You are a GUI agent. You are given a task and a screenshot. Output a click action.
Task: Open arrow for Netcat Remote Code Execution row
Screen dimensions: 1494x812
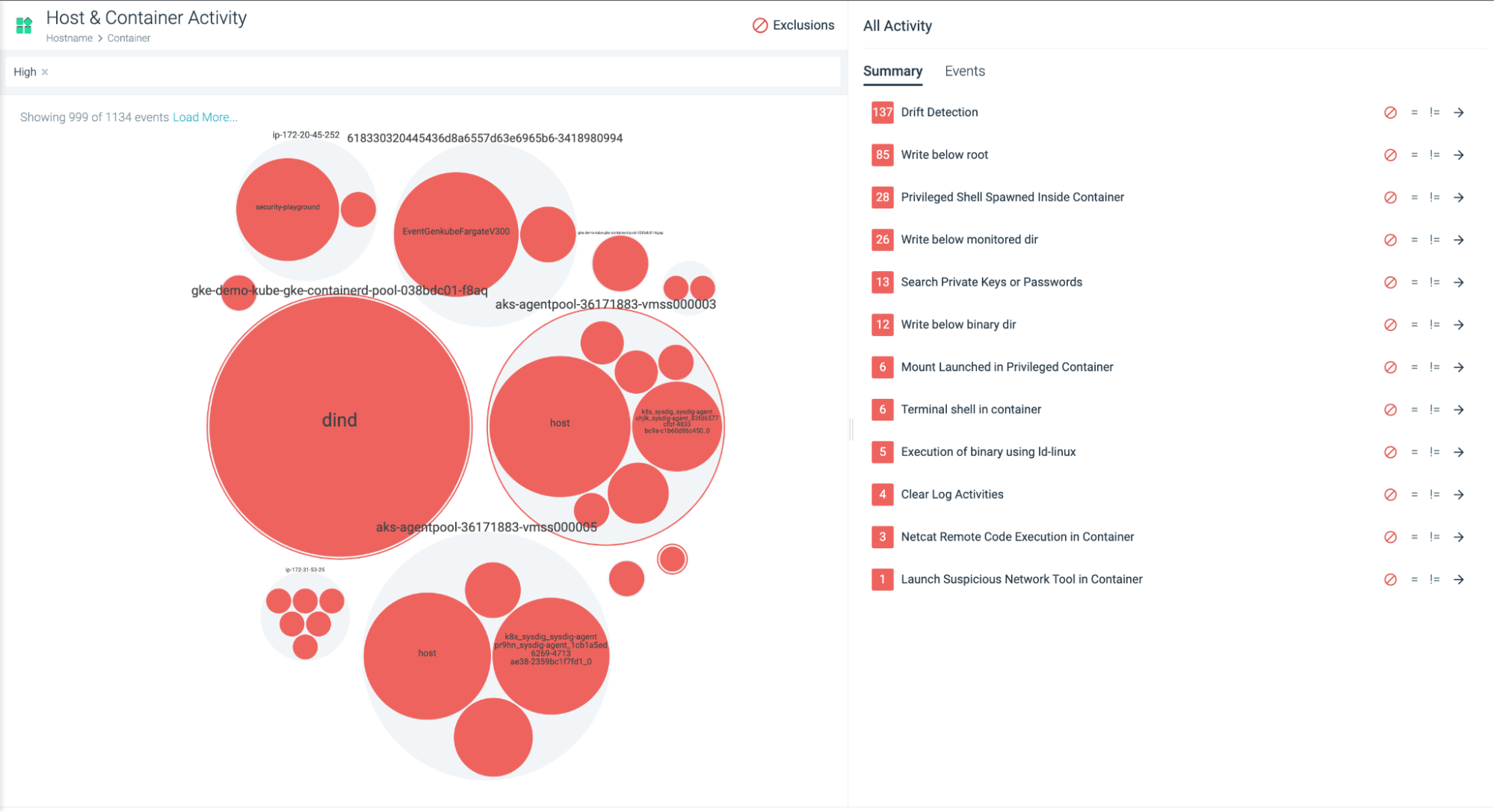click(x=1459, y=537)
